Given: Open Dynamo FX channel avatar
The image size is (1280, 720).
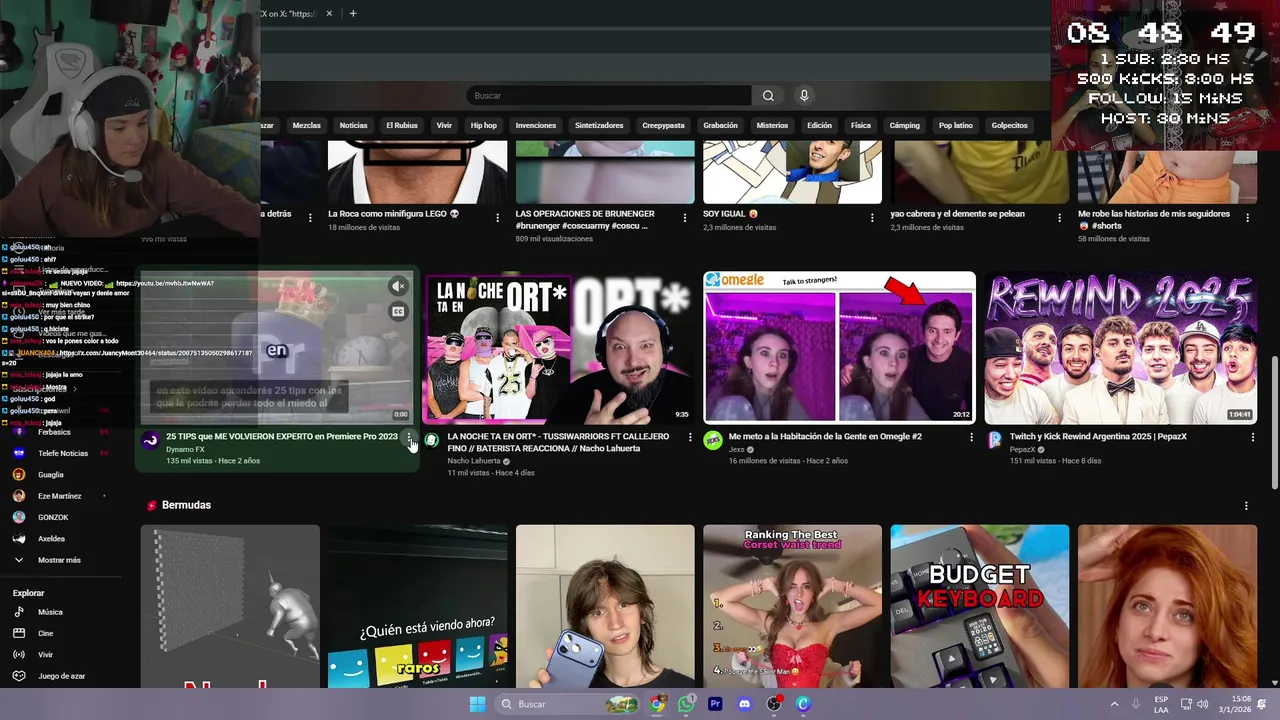Looking at the screenshot, I should (x=150, y=440).
